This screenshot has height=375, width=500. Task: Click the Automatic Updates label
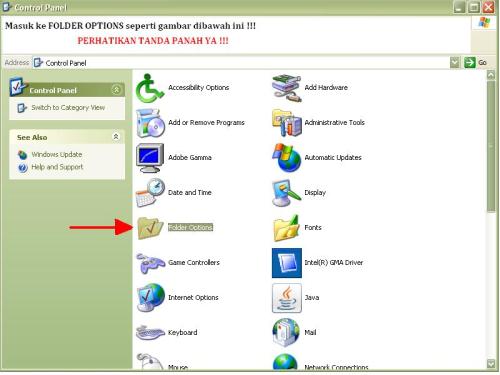(x=333, y=158)
